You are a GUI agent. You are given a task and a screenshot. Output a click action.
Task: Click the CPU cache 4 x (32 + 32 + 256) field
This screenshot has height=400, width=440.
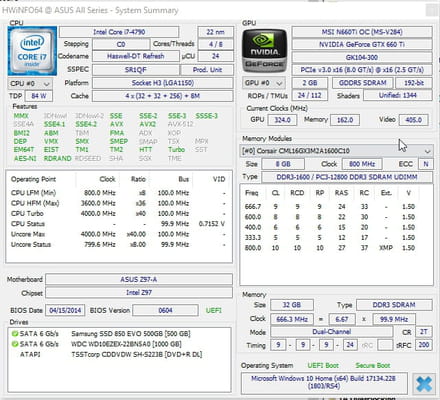tap(163, 96)
